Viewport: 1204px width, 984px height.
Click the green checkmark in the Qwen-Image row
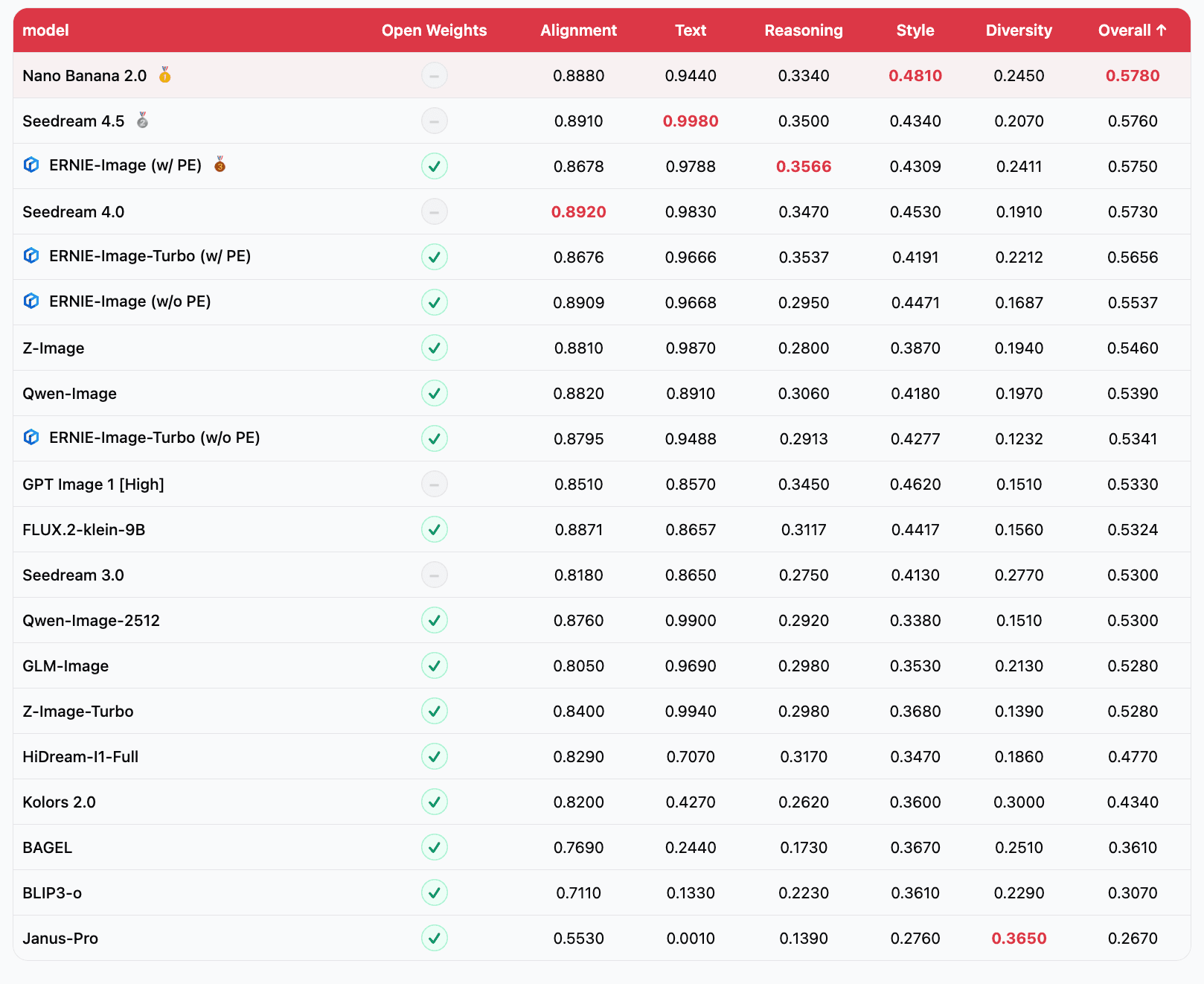coord(435,393)
